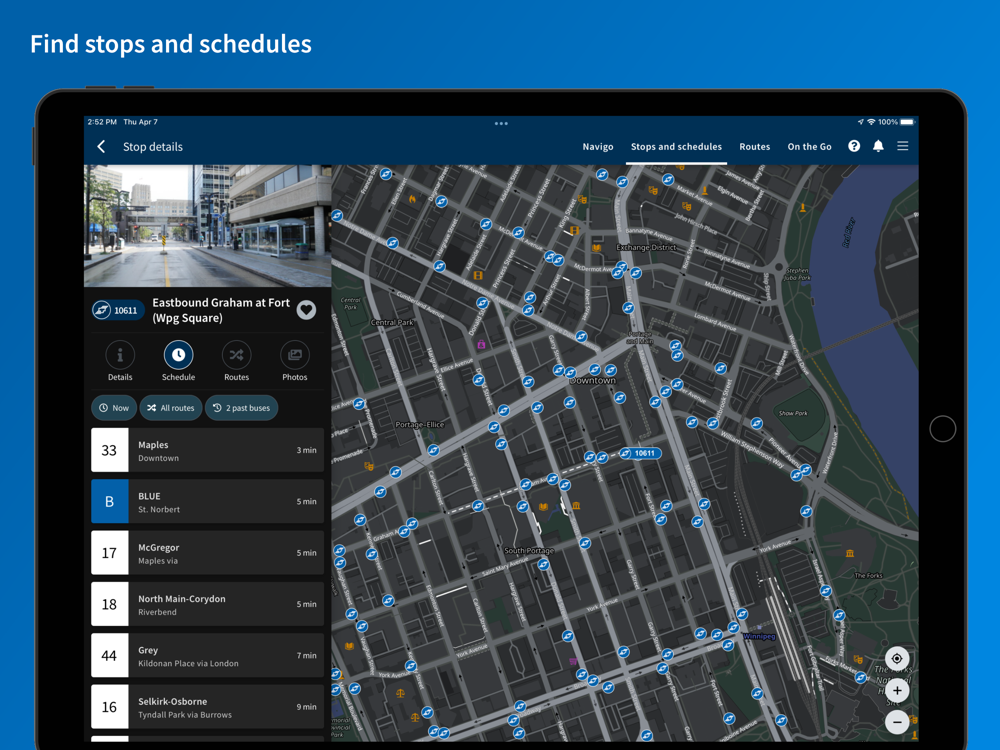
Task: Center map on my location
Action: pos(897,658)
